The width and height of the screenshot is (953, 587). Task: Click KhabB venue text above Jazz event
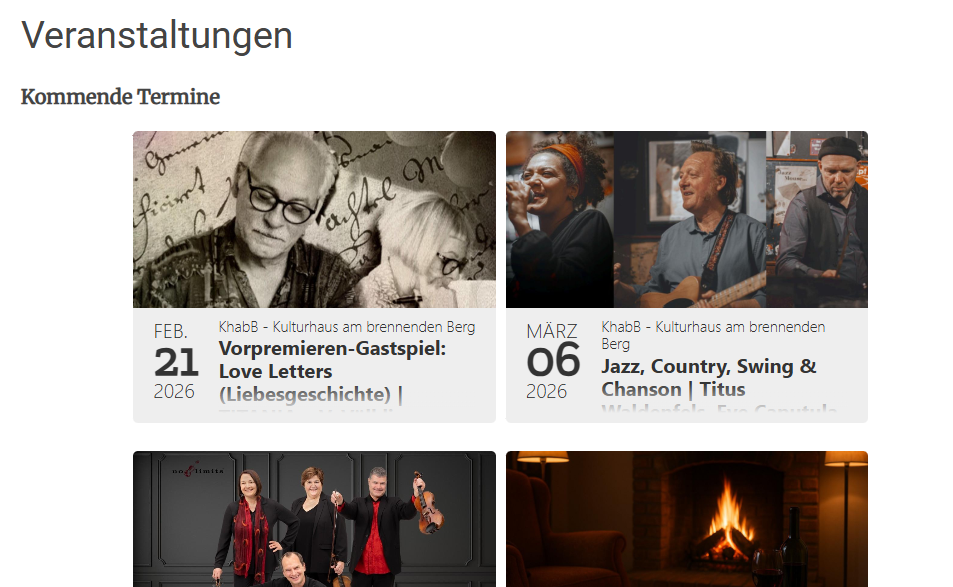pos(713,335)
